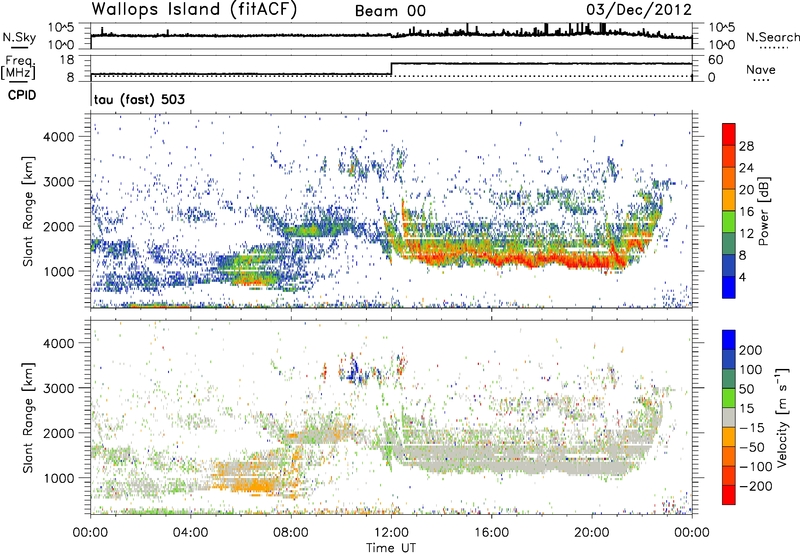Click the frequency step-up at 12:00 UT
This screenshot has height=554, width=800.
pyautogui.click(x=391, y=69)
